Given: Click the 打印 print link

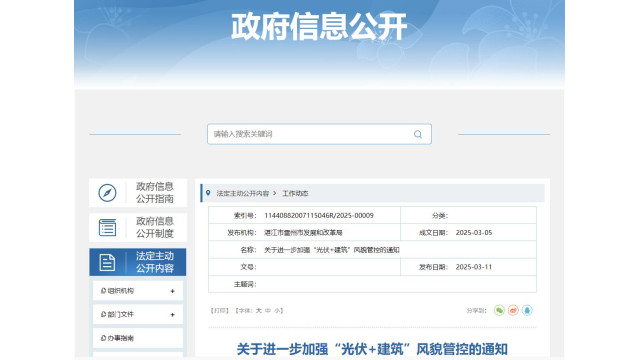Looking at the screenshot, I should 220,311.
